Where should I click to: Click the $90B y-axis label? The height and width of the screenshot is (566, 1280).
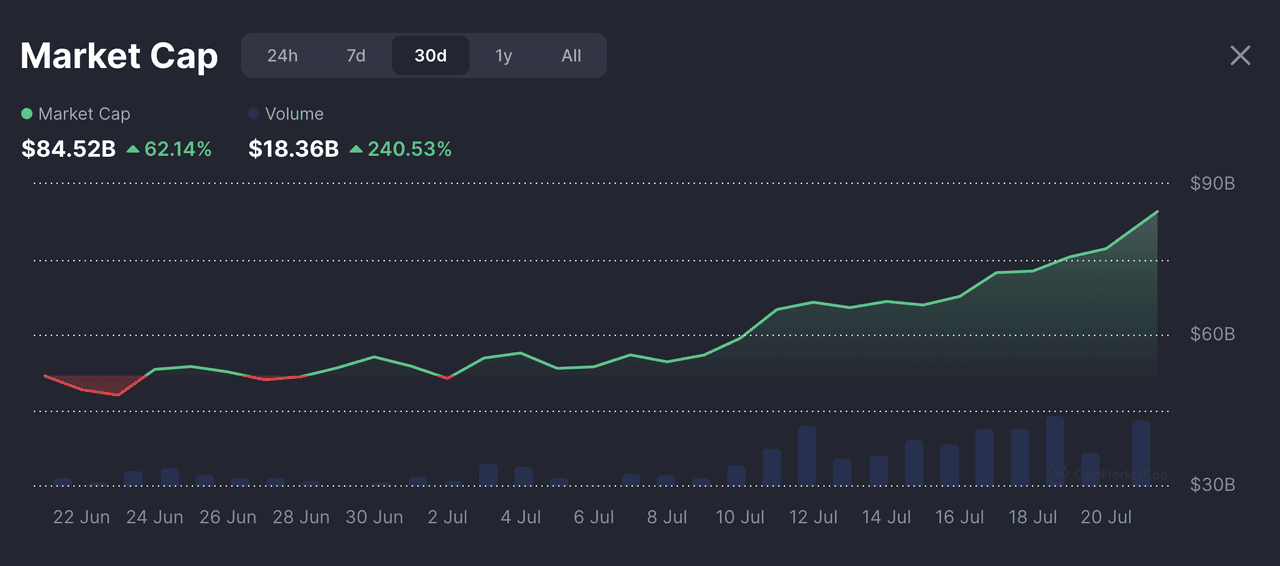pos(1212,184)
